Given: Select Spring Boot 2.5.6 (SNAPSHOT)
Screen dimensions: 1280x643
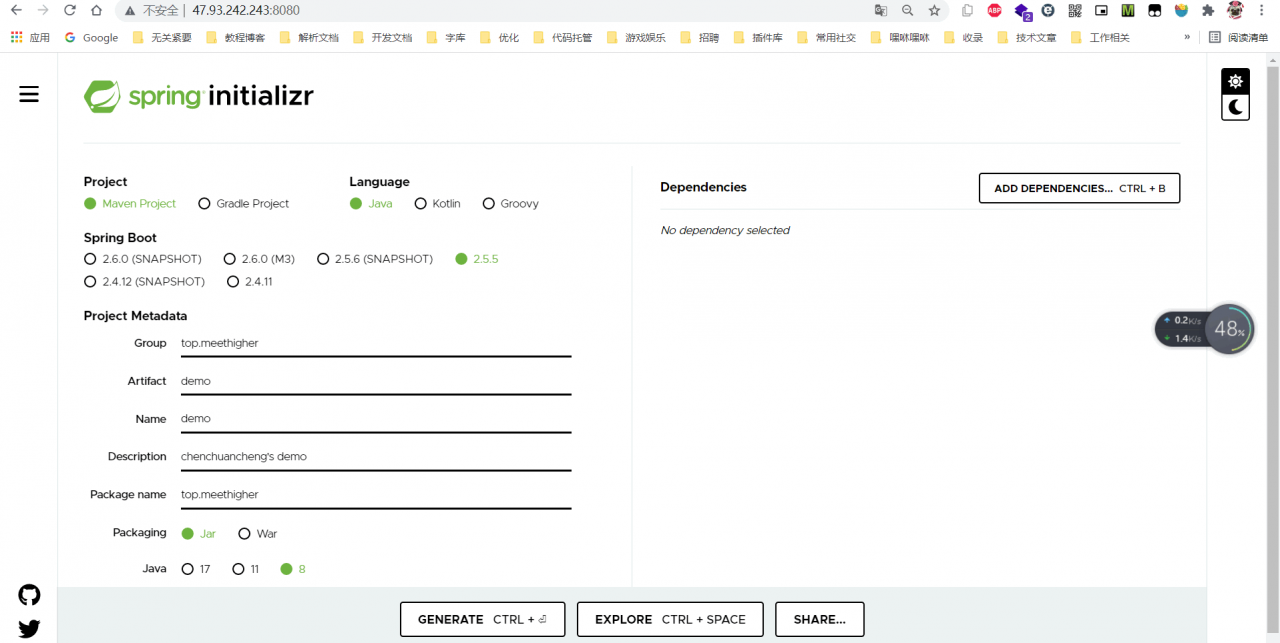Looking at the screenshot, I should [375, 259].
